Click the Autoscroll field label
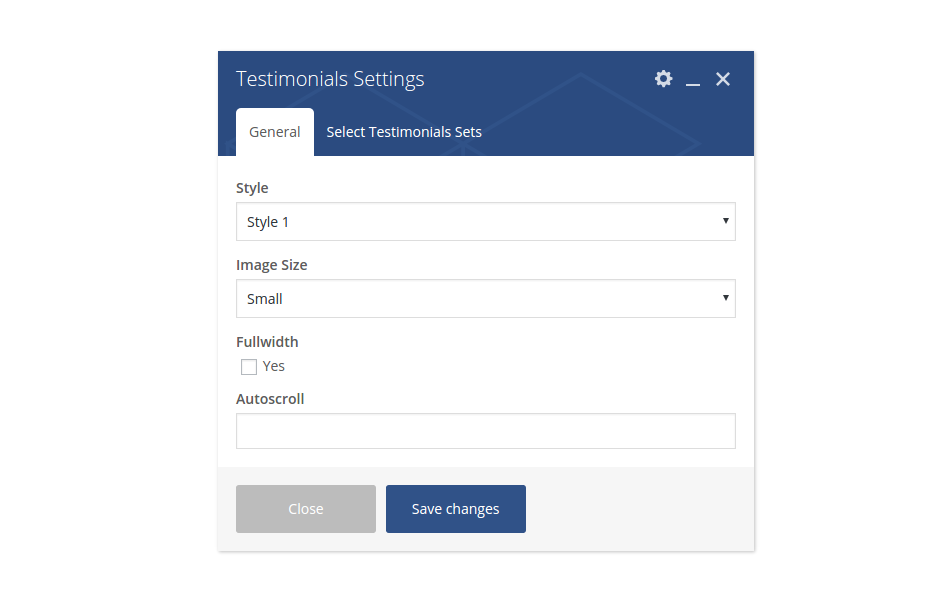The height and width of the screenshot is (595, 928). [x=270, y=399]
